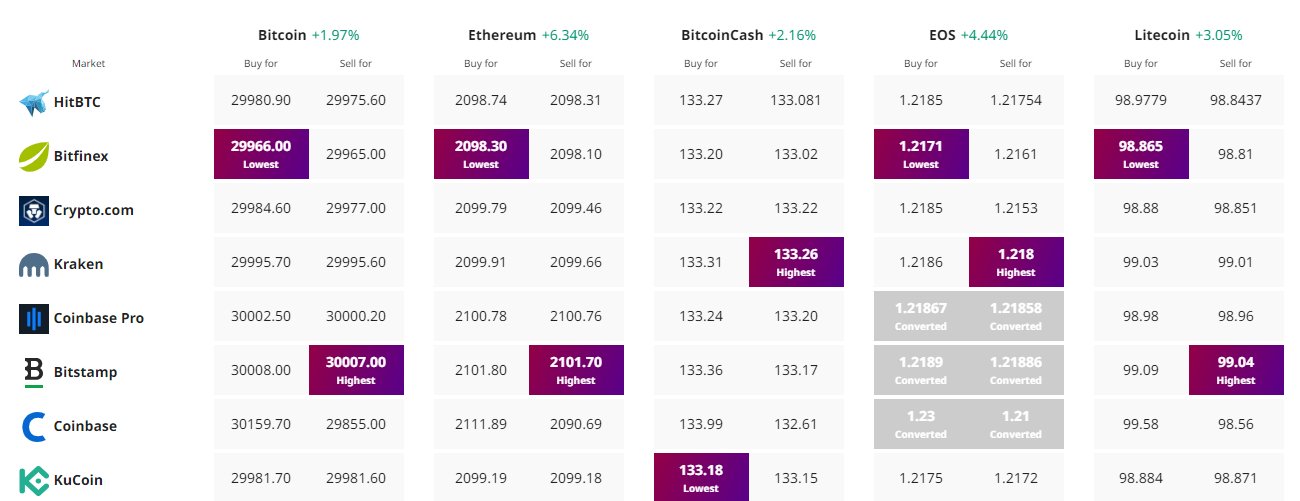
Task: Open the Ethereum column header
Action: [502, 35]
